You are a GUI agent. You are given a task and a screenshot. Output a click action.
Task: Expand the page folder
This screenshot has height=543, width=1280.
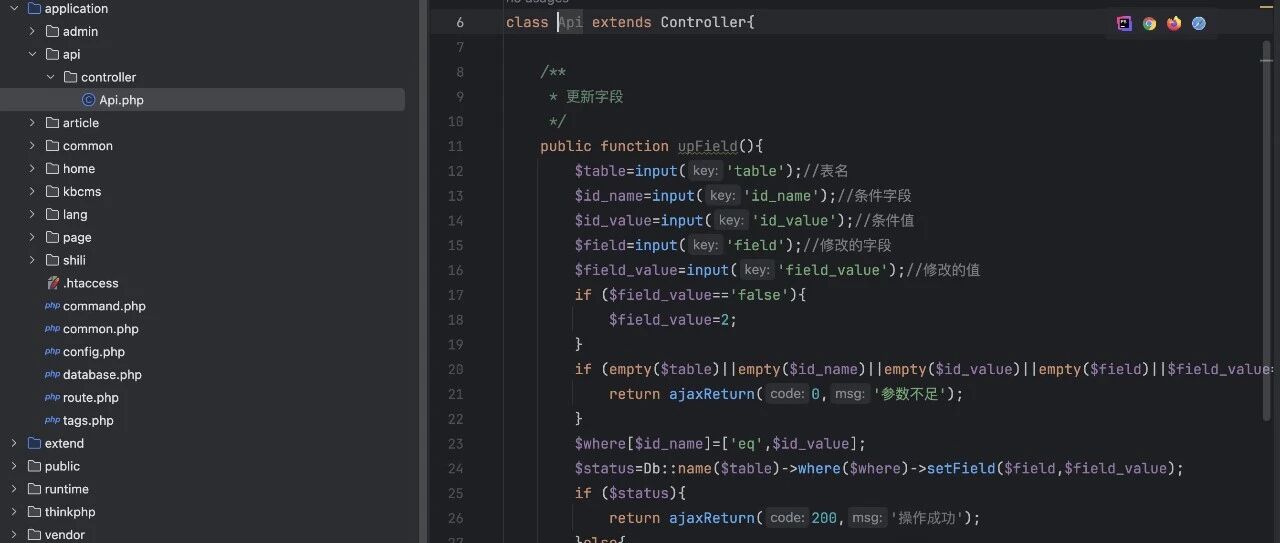click(x=32, y=237)
